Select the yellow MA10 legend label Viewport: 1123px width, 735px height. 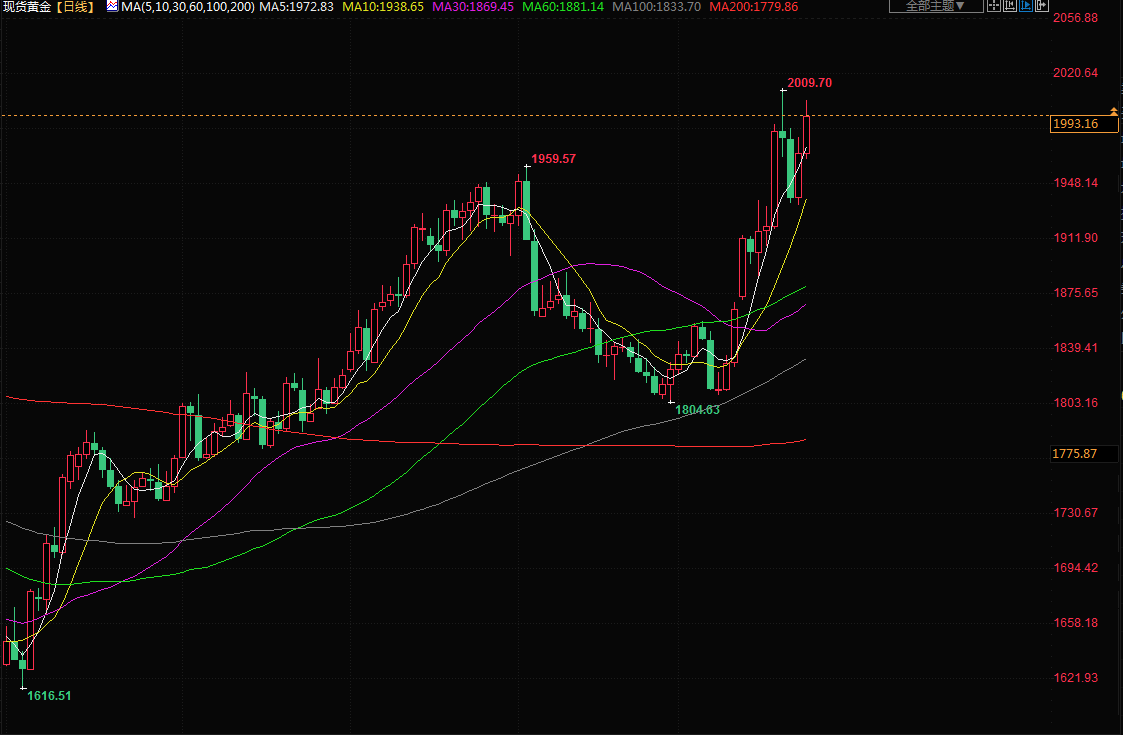(x=382, y=7)
